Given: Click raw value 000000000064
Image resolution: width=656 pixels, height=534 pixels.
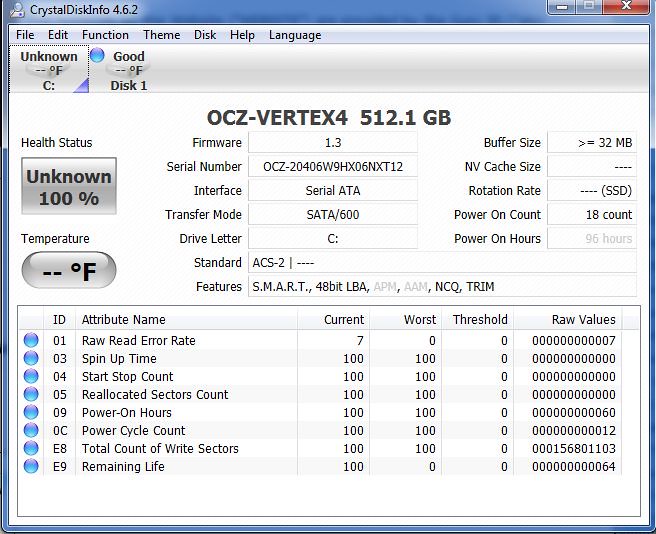Looking at the screenshot, I should click(x=574, y=467).
